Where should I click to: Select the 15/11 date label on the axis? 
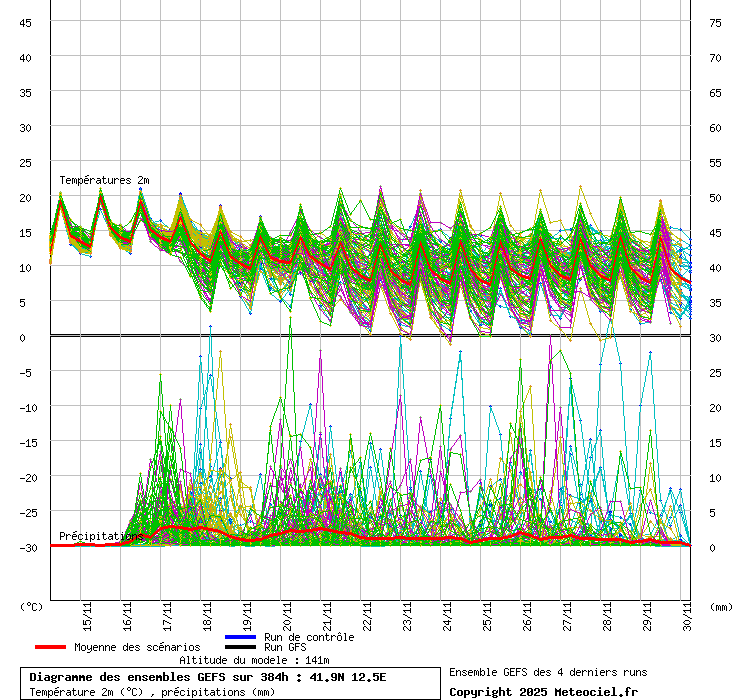click(88, 611)
